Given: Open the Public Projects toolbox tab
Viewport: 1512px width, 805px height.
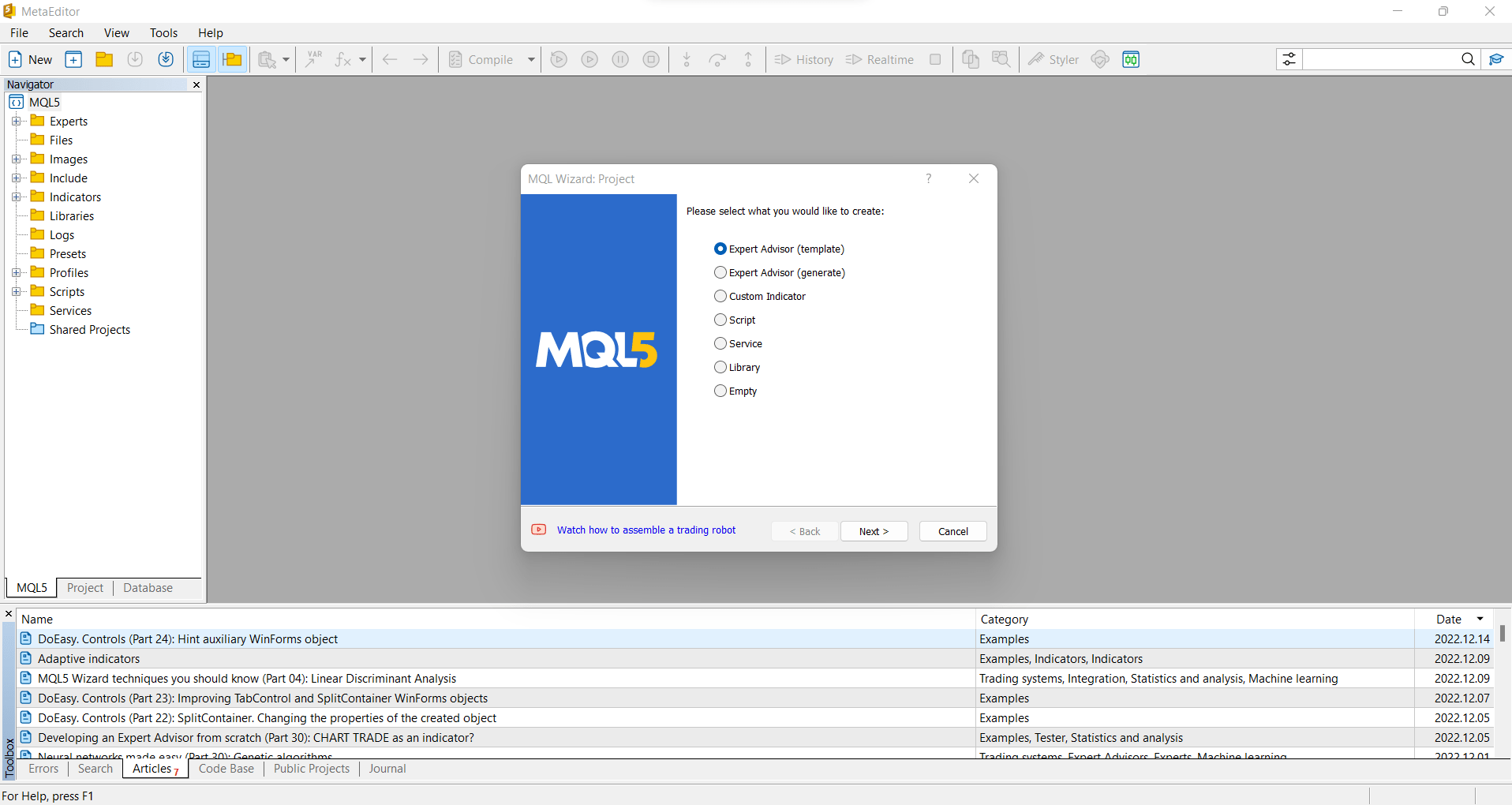Looking at the screenshot, I should (312, 769).
